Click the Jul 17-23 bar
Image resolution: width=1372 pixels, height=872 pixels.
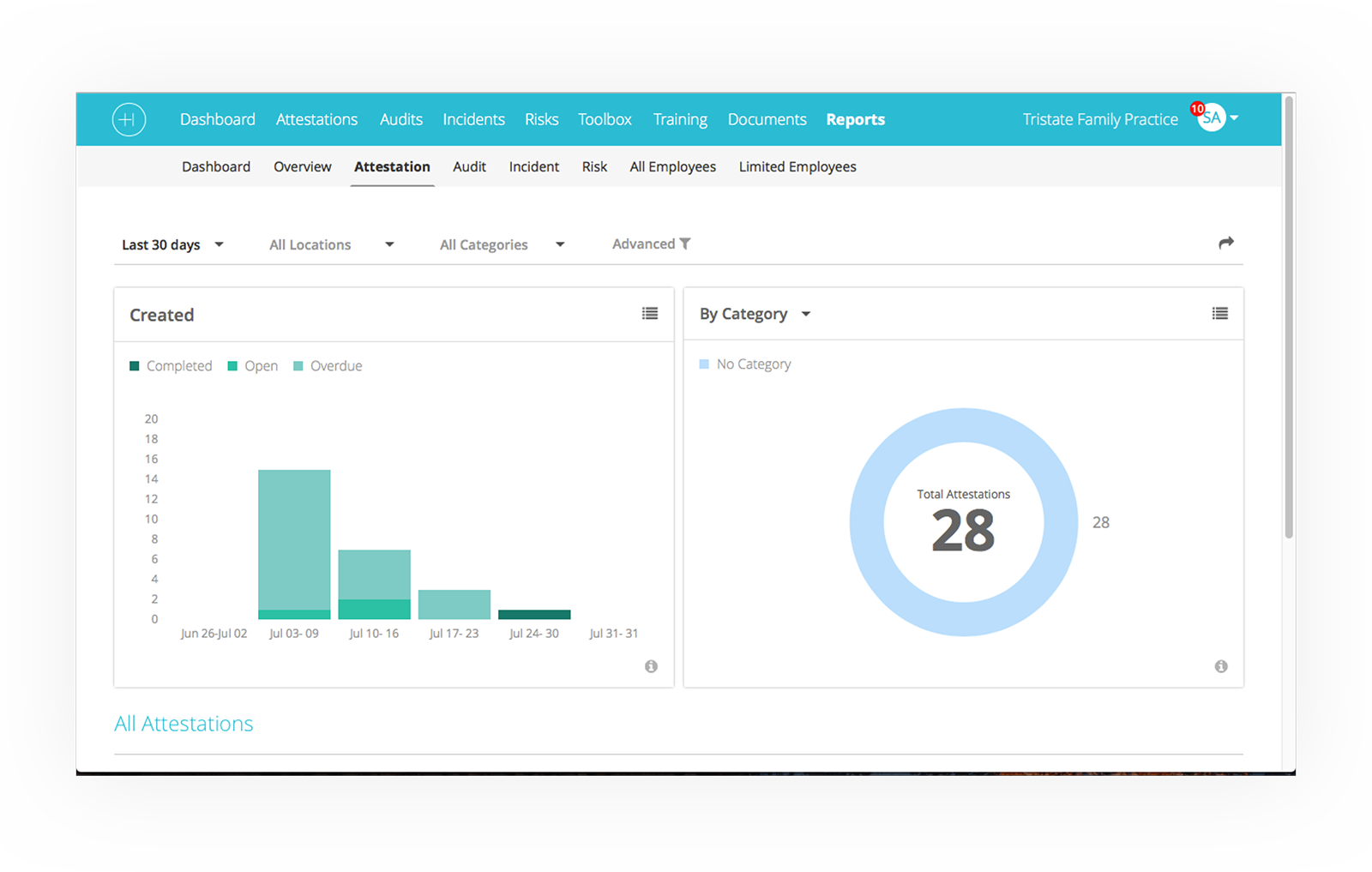[x=454, y=604]
